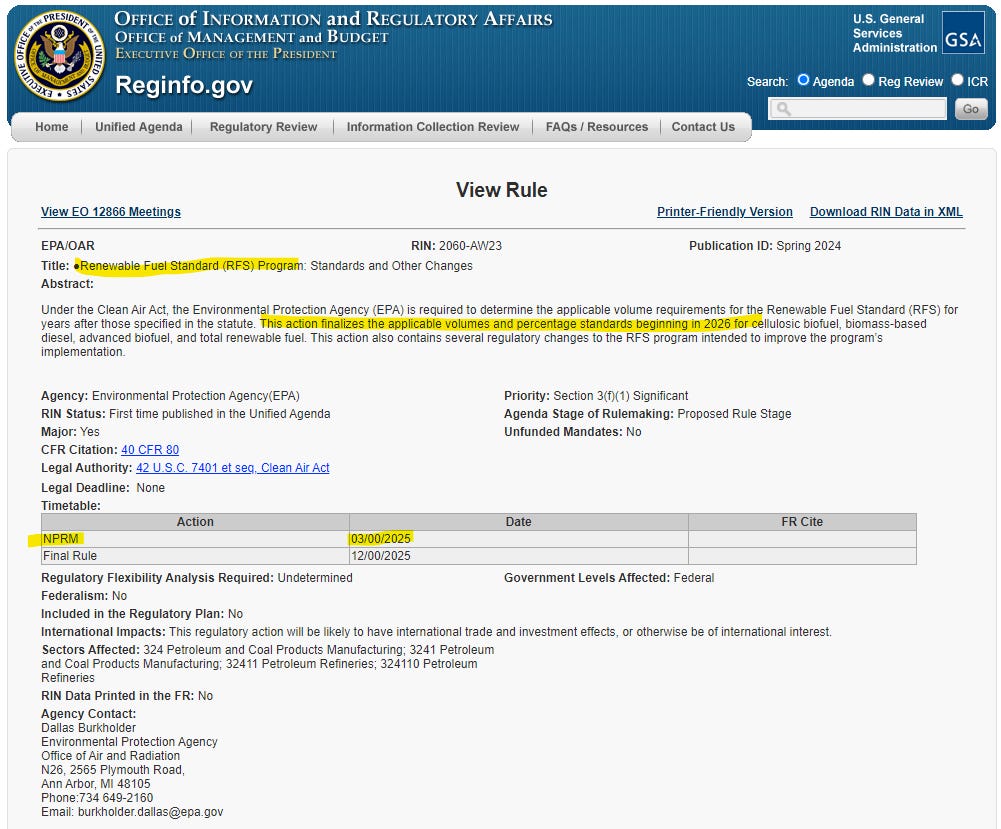Screen dimensions: 1001x829
Task: Click the Unfunded Mandates: No field
Action: tap(573, 431)
